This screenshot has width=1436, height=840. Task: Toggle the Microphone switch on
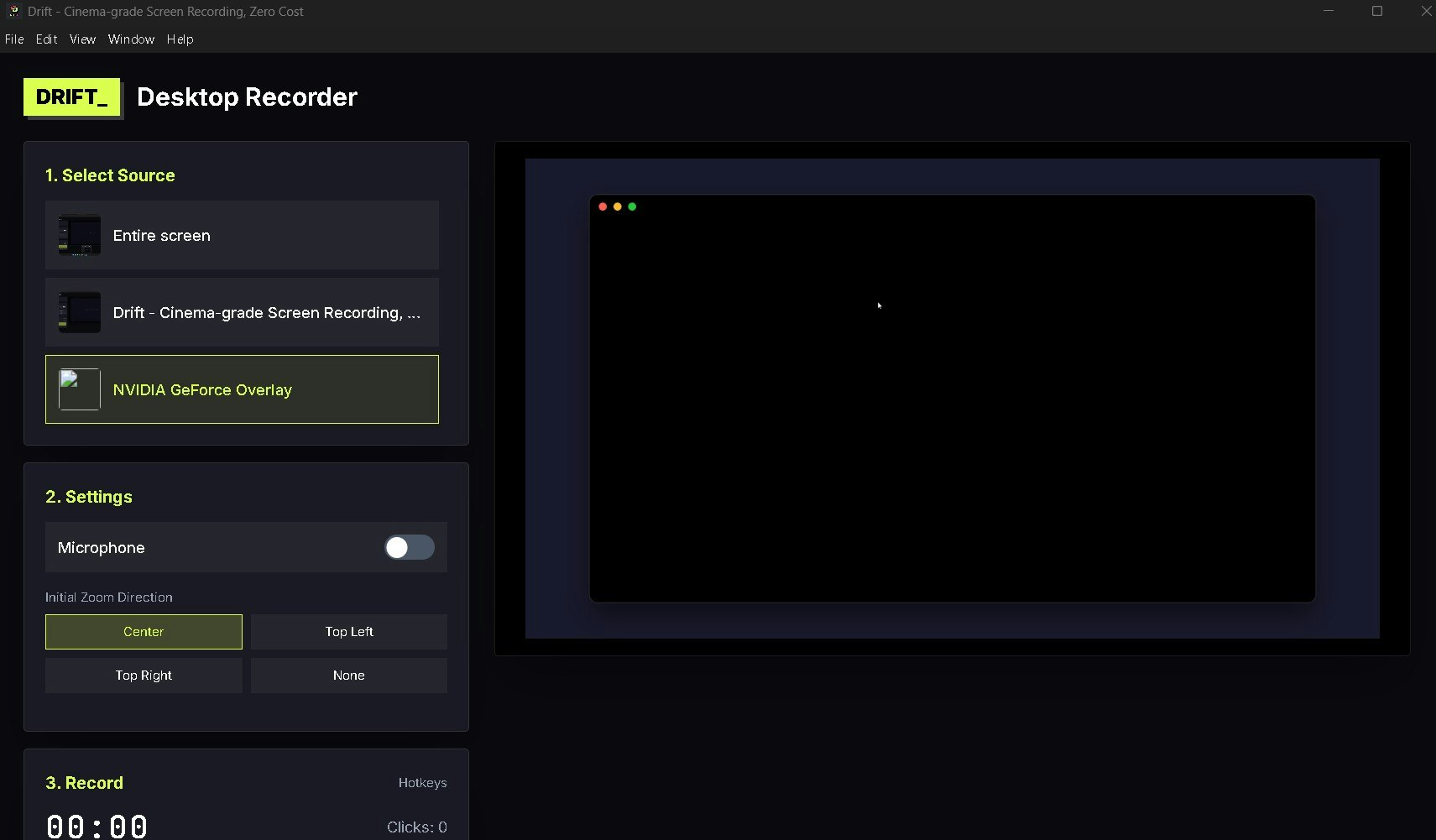point(410,547)
